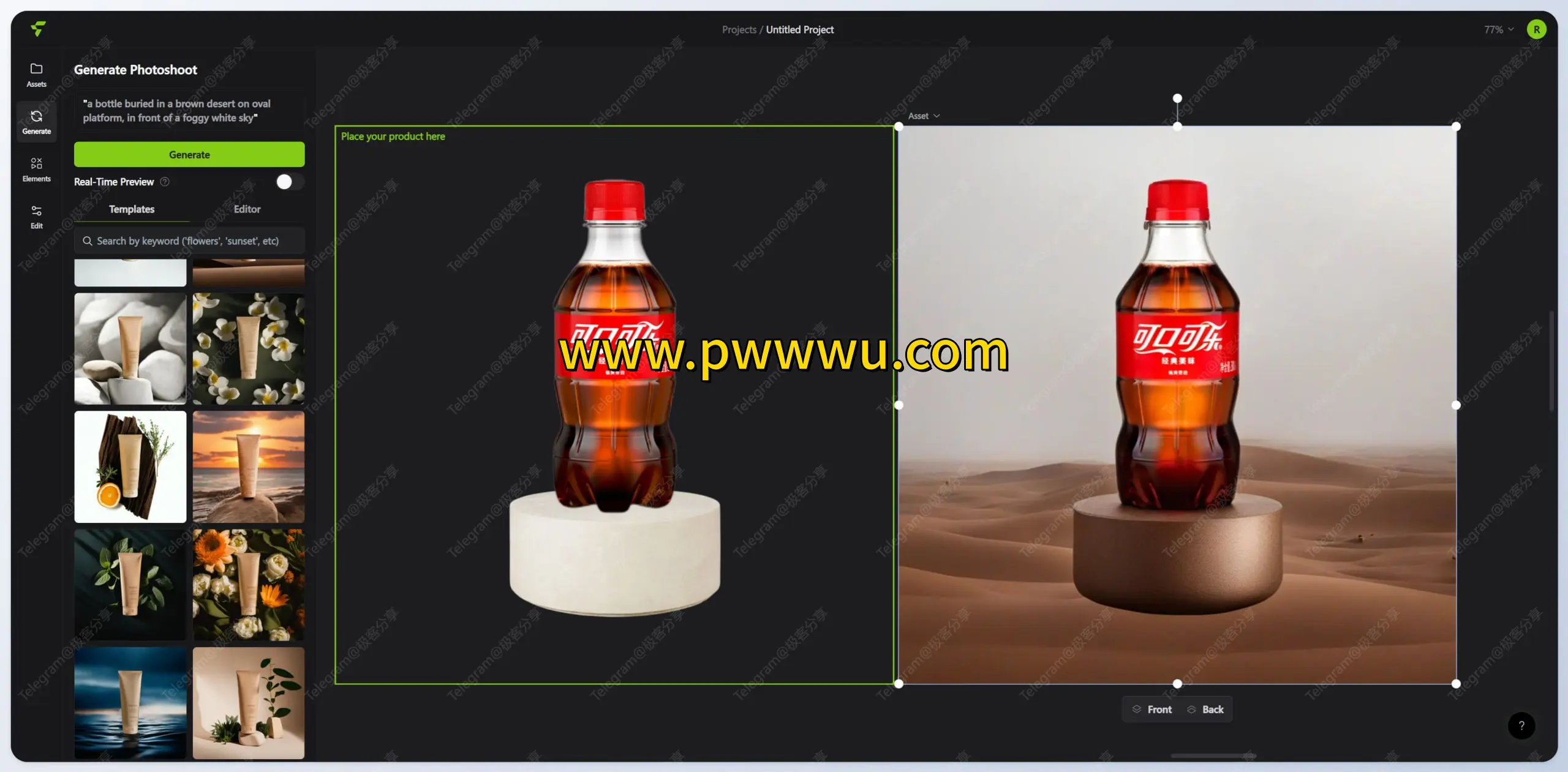This screenshot has width=1568, height=772.
Task: Expand the Asset dropdown above the canvas
Action: [922, 116]
